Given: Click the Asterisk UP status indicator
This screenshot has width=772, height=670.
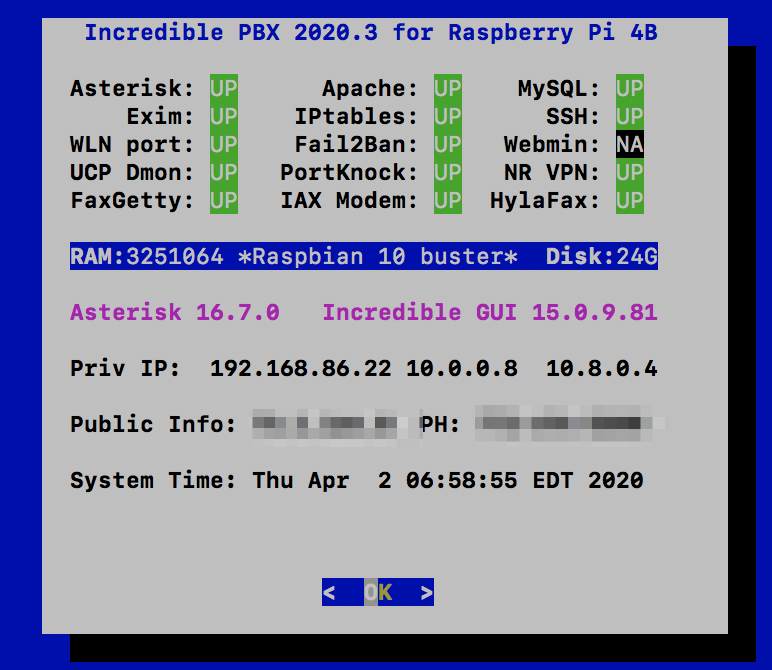Looking at the screenshot, I should [224, 88].
